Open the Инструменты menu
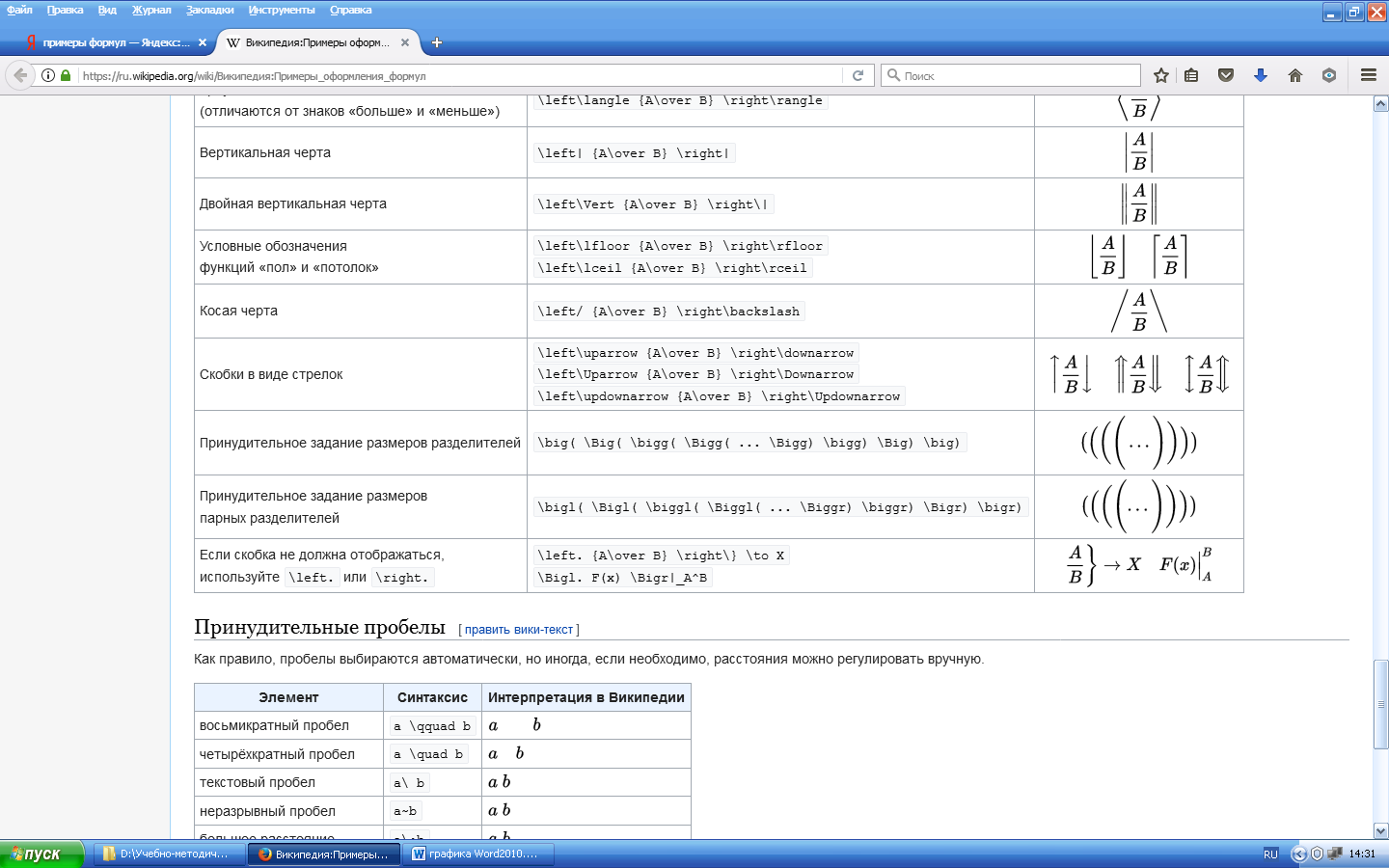 282,10
